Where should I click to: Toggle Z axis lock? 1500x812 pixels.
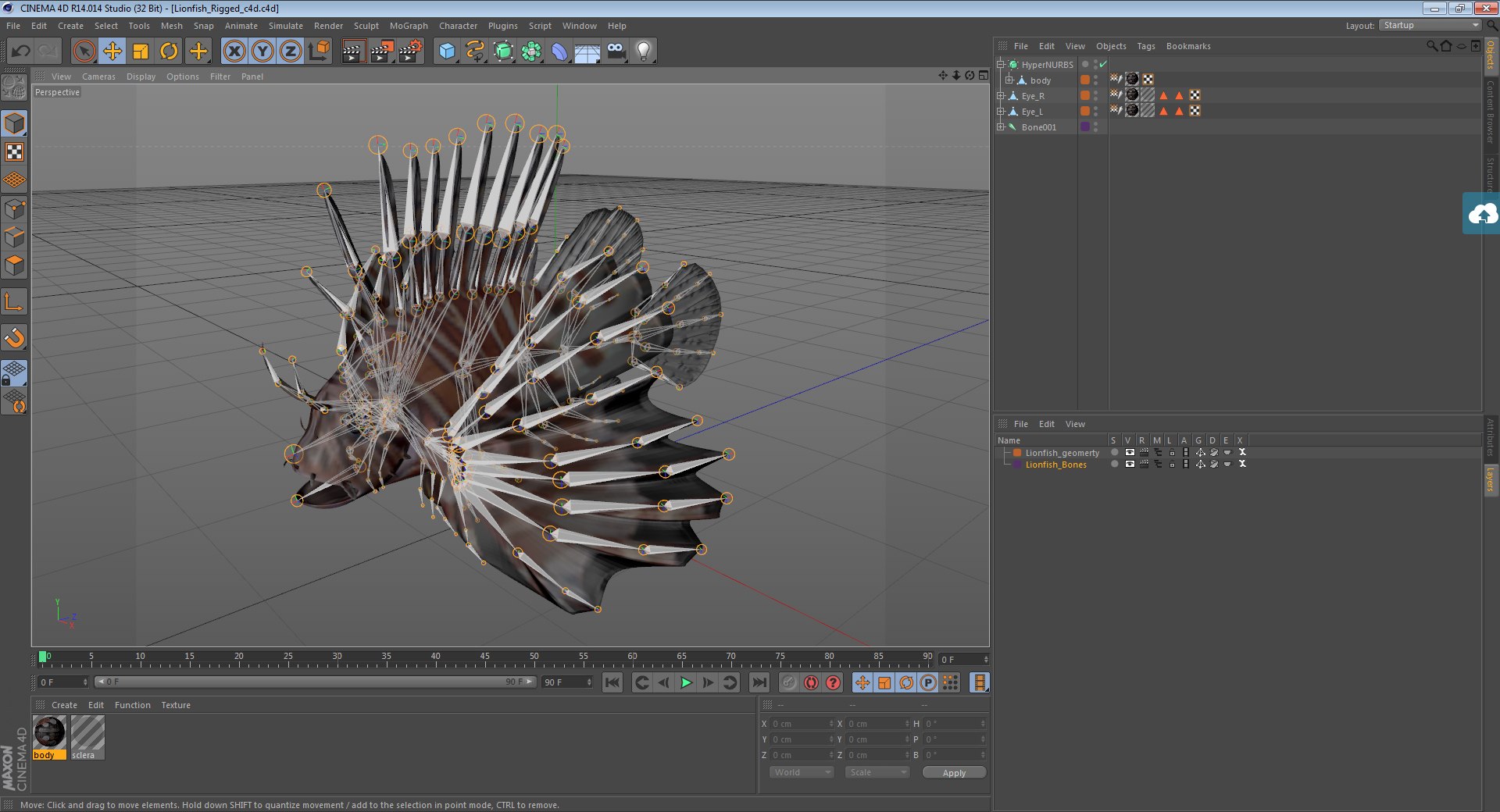(x=291, y=52)
